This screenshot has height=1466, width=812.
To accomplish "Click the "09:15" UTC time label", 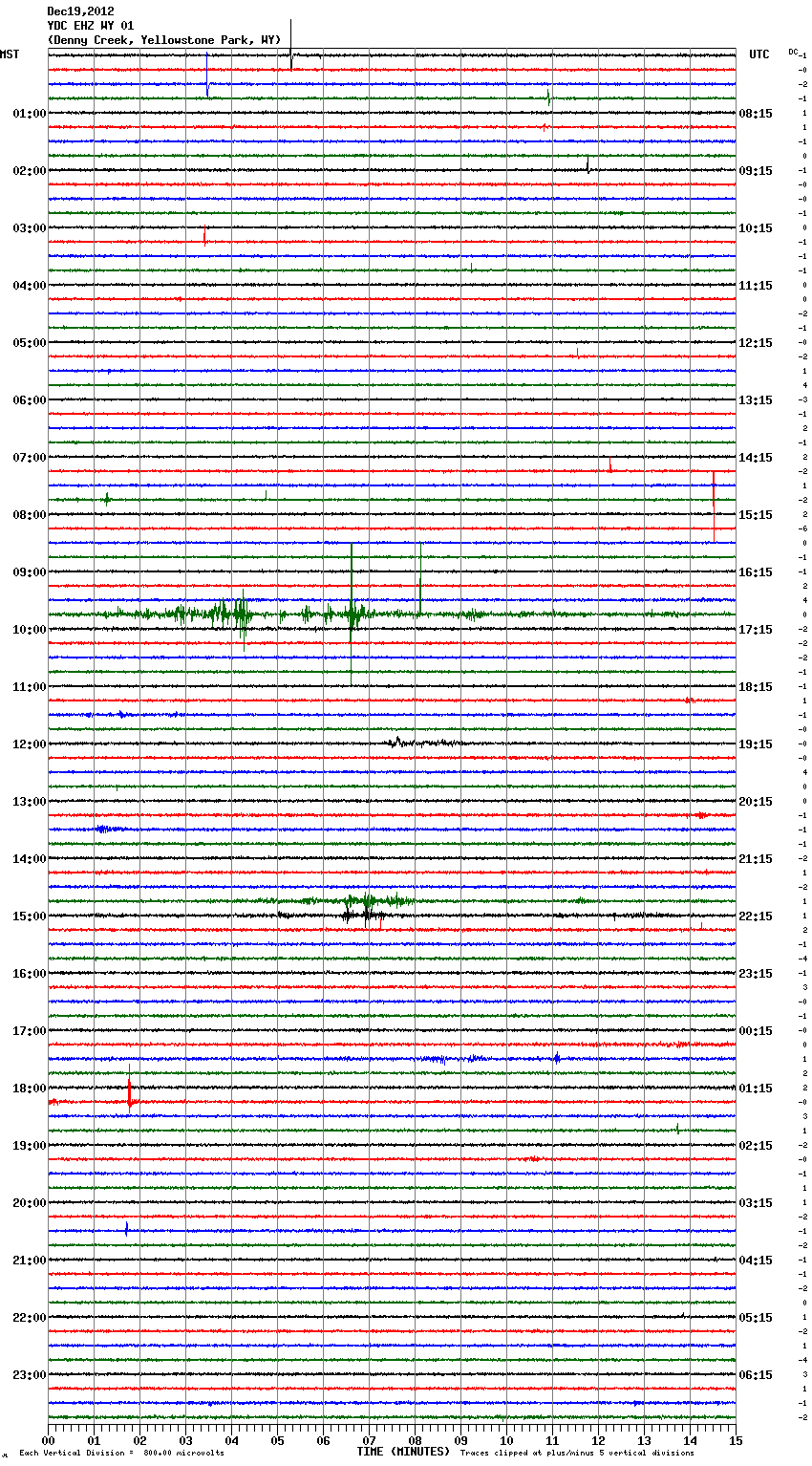I will pos(756,171).
